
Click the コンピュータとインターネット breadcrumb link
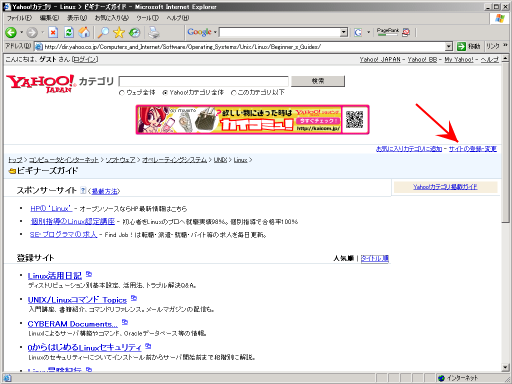pos(64,160)
